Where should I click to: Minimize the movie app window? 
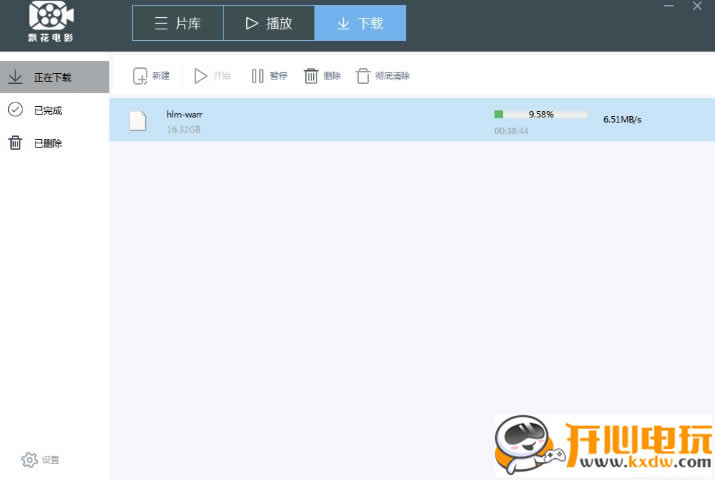(x=669, y=6)
